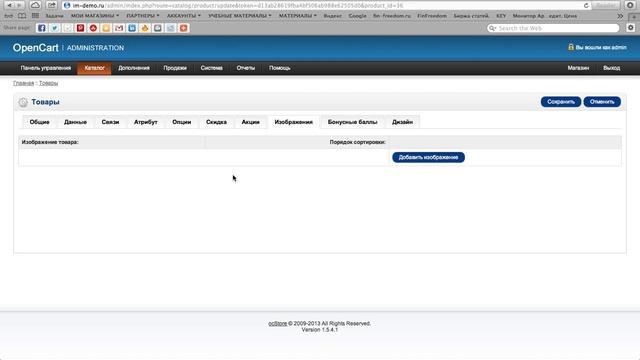
Task: Expand МОИ МАГАЗИНЫ bookmarks folder
Action: 95,16
